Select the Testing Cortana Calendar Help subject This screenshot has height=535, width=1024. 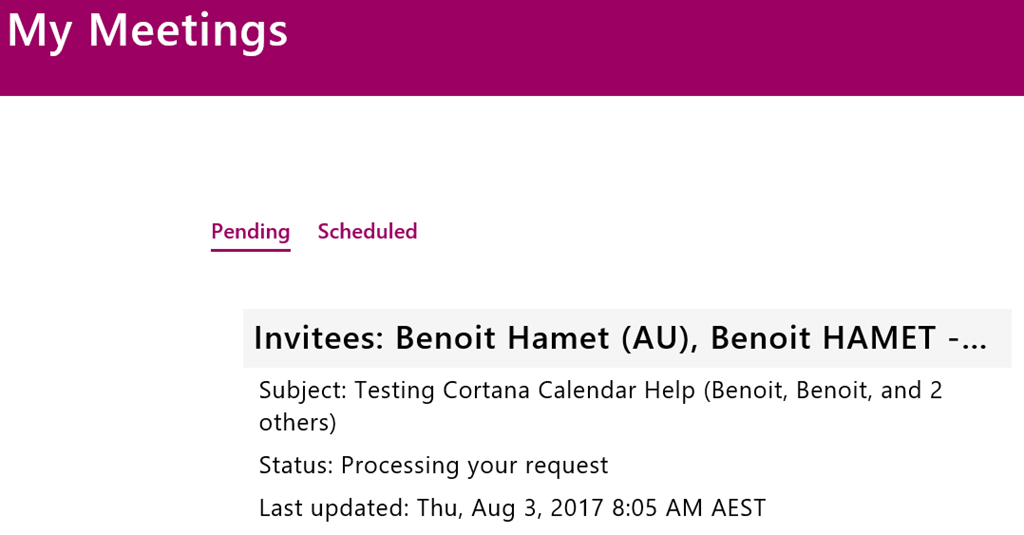point(525,390)
